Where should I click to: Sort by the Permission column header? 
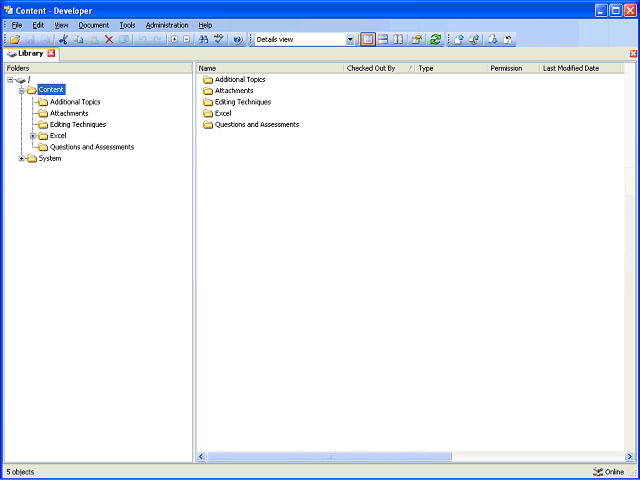pyautogui.click(x=513, y=68)
